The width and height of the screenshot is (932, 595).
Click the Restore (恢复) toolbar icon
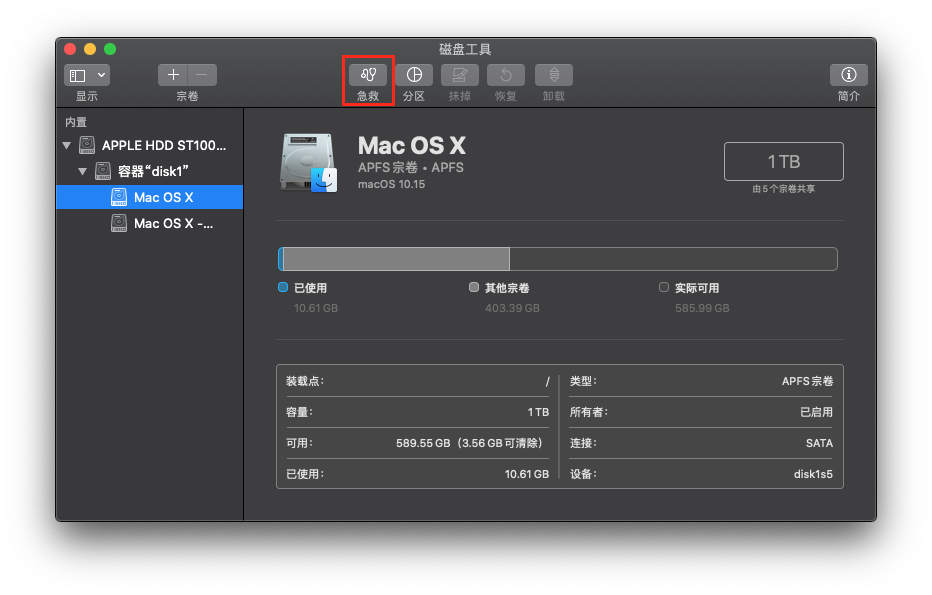pos(505,75)
